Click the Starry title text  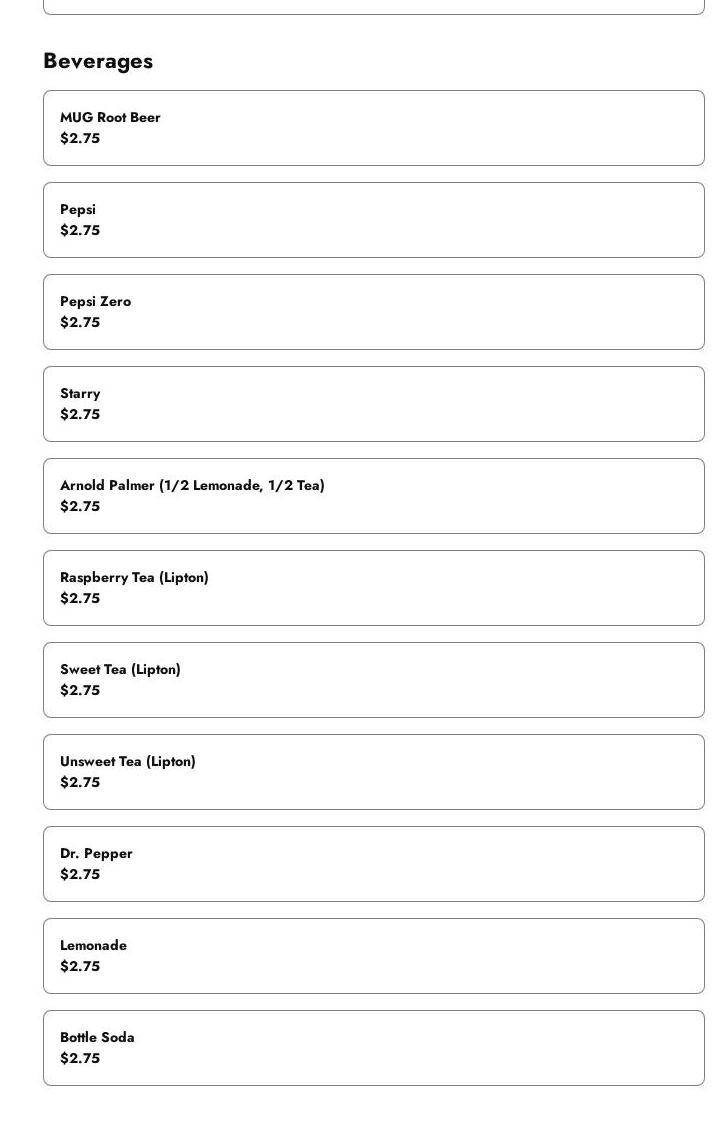pyautogui.click(x=80, y=393)
